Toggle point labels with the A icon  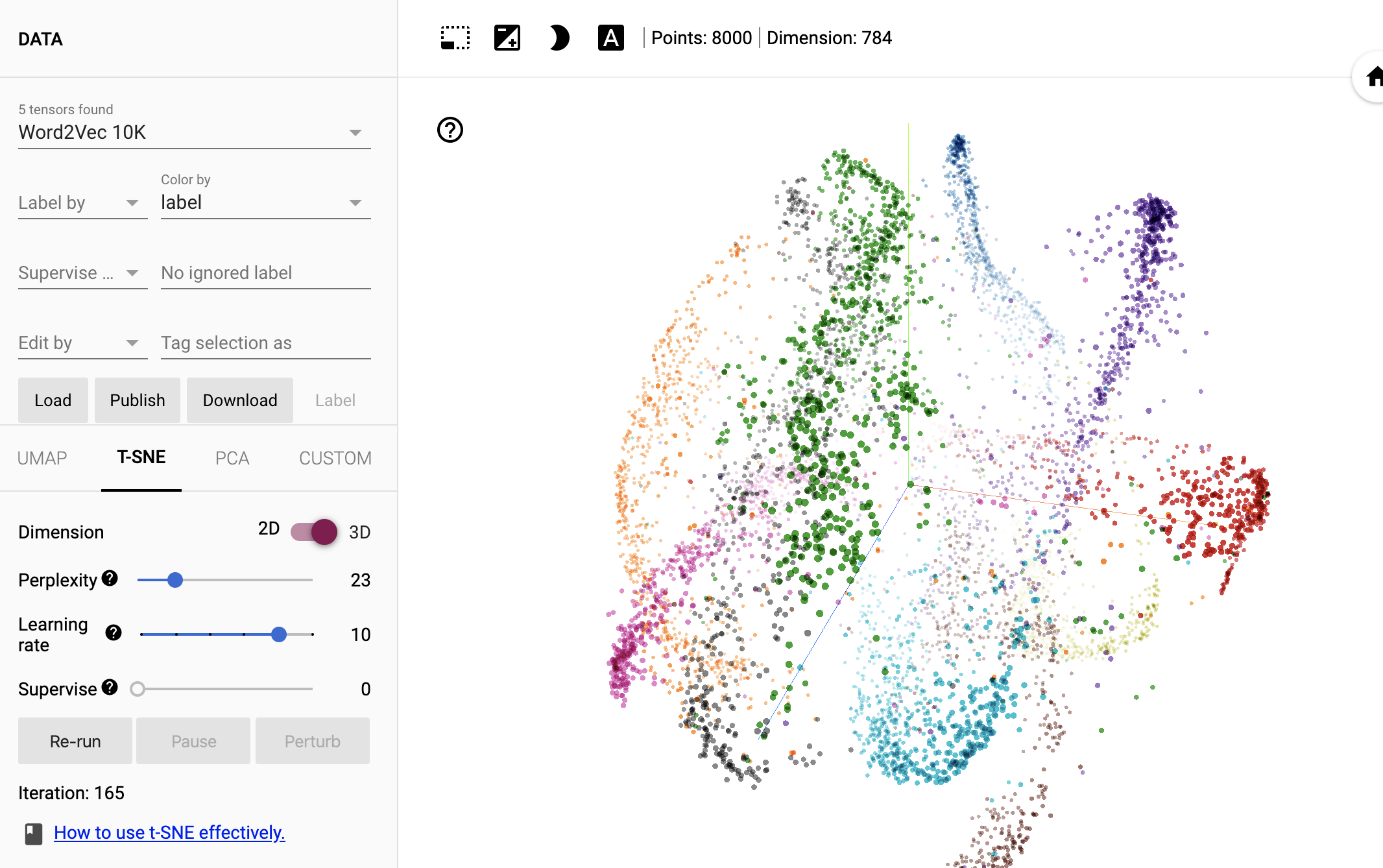610,38
